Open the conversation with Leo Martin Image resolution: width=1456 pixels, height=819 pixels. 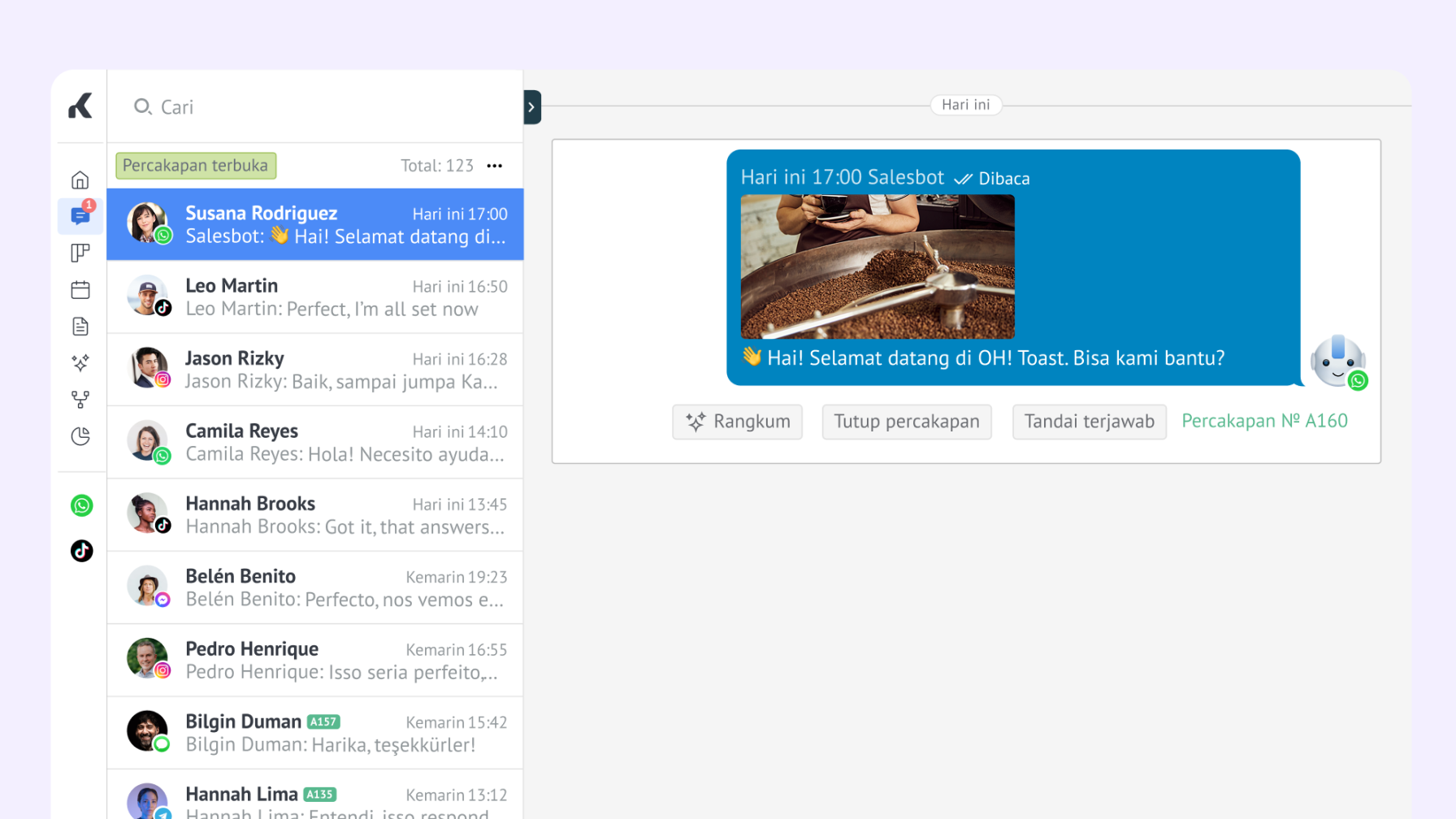315,297
